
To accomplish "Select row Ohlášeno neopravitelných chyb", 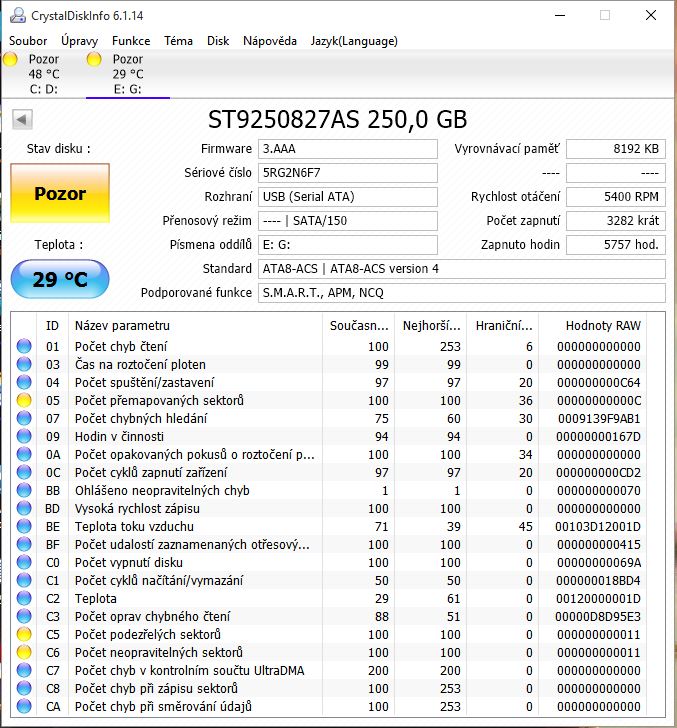I will (329, 490).
